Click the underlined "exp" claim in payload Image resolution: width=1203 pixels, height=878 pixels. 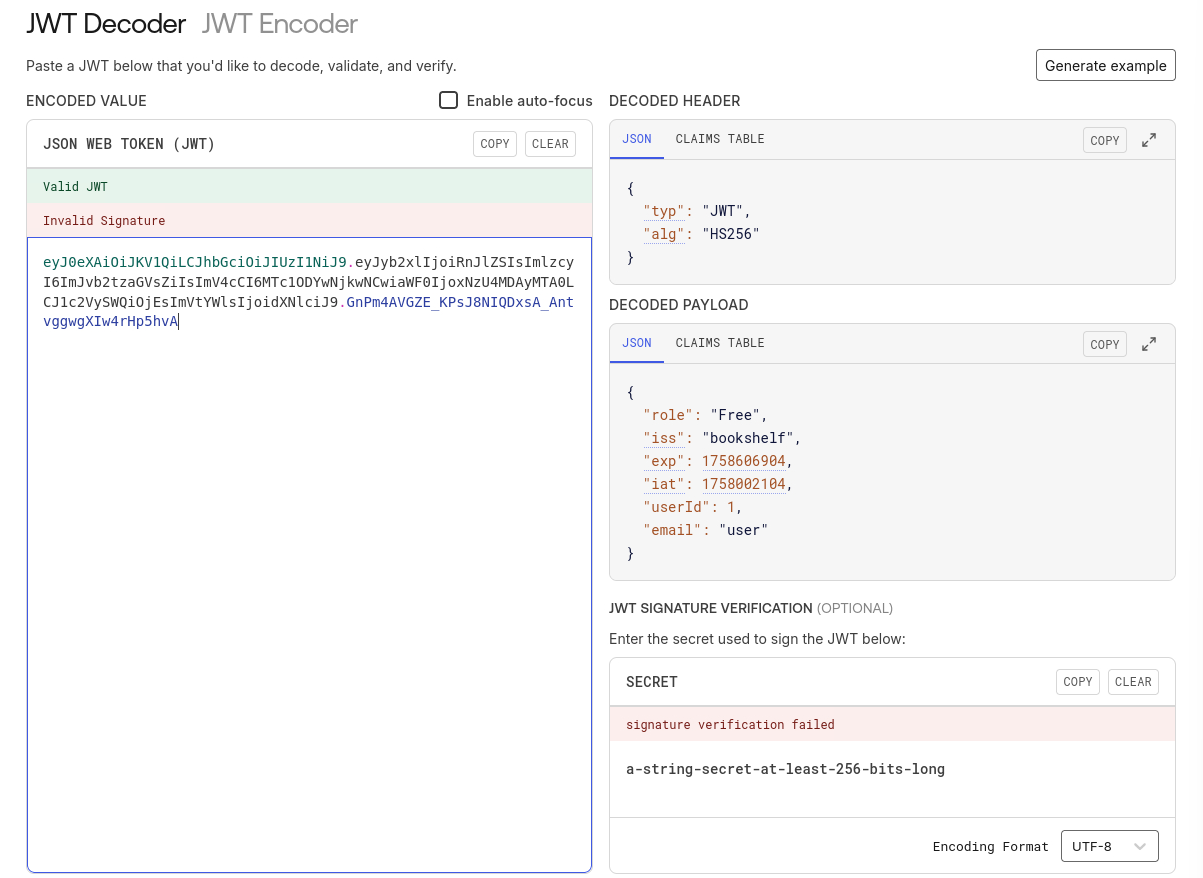point(664,461)
